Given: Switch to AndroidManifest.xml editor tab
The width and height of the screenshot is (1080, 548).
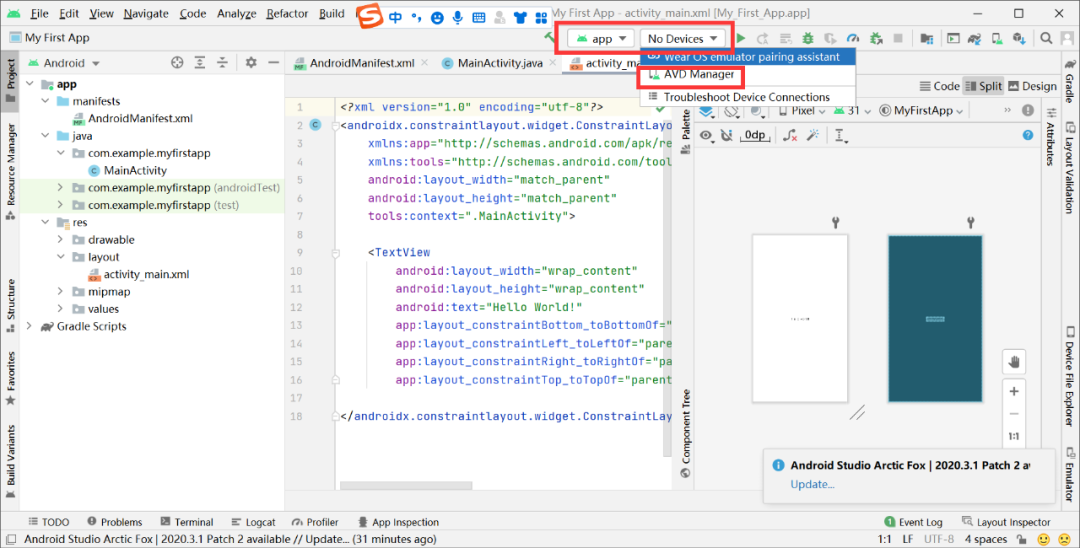Looking at the screenshot, I should [361, 63].
